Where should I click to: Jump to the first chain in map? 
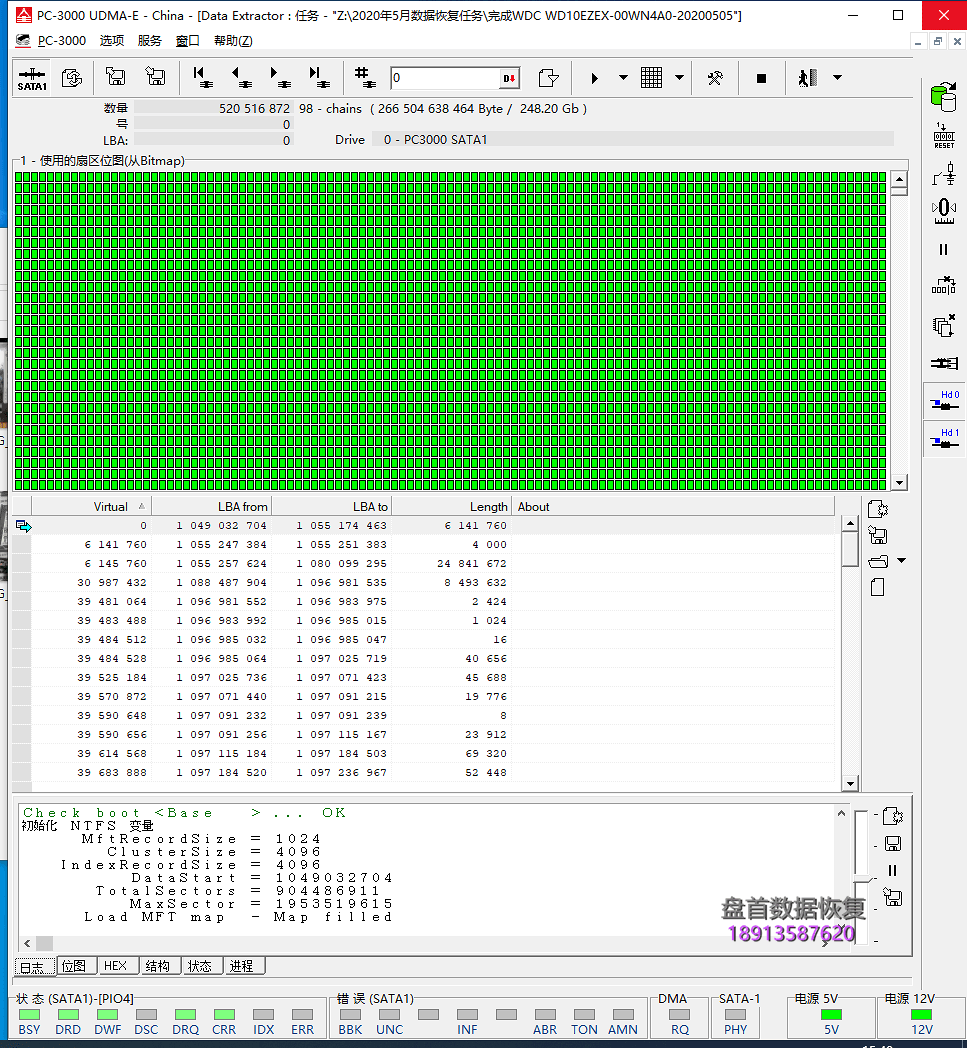point(201,78)
